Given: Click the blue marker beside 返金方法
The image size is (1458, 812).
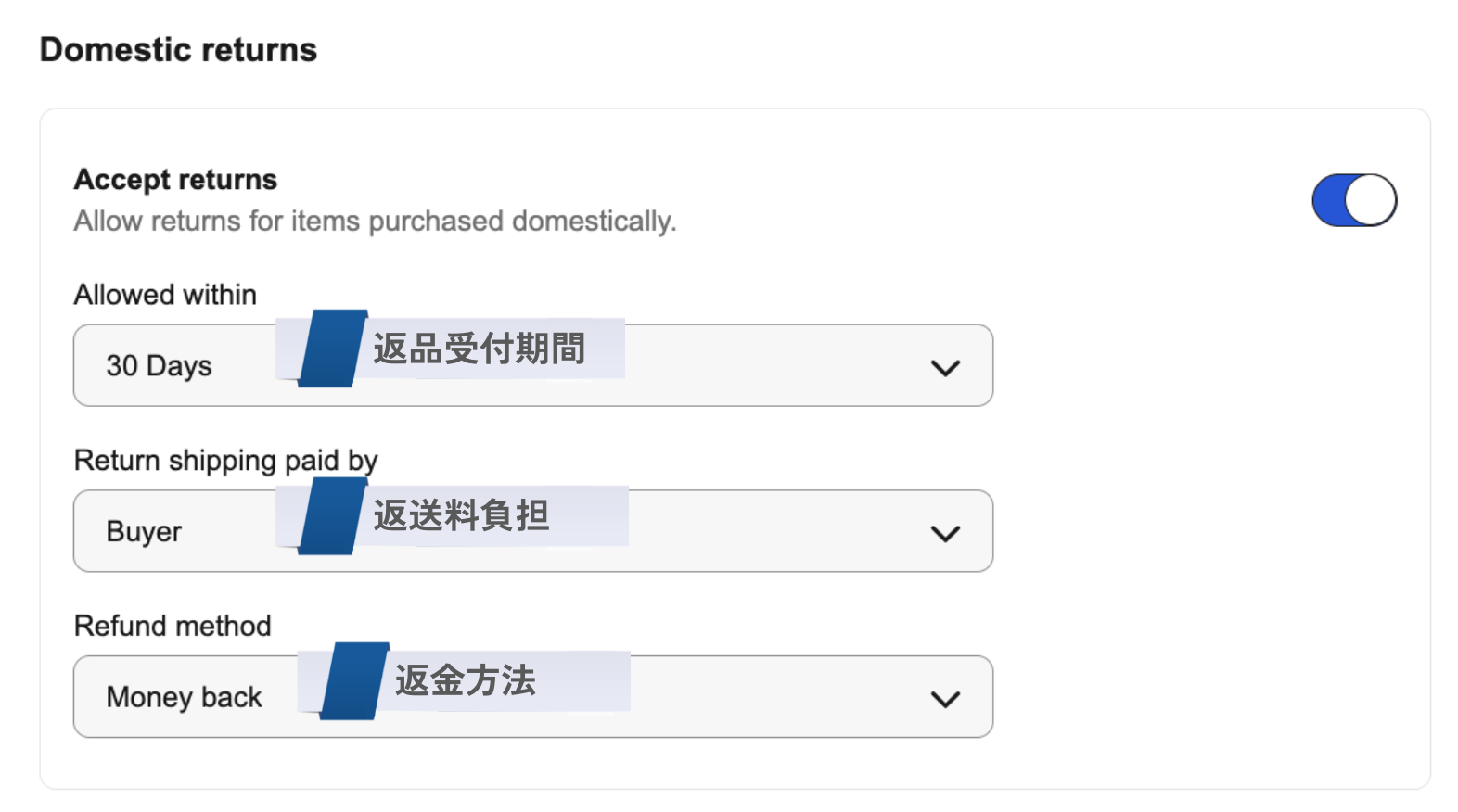Looking at the screenshot, I should [x=353, y=681].
